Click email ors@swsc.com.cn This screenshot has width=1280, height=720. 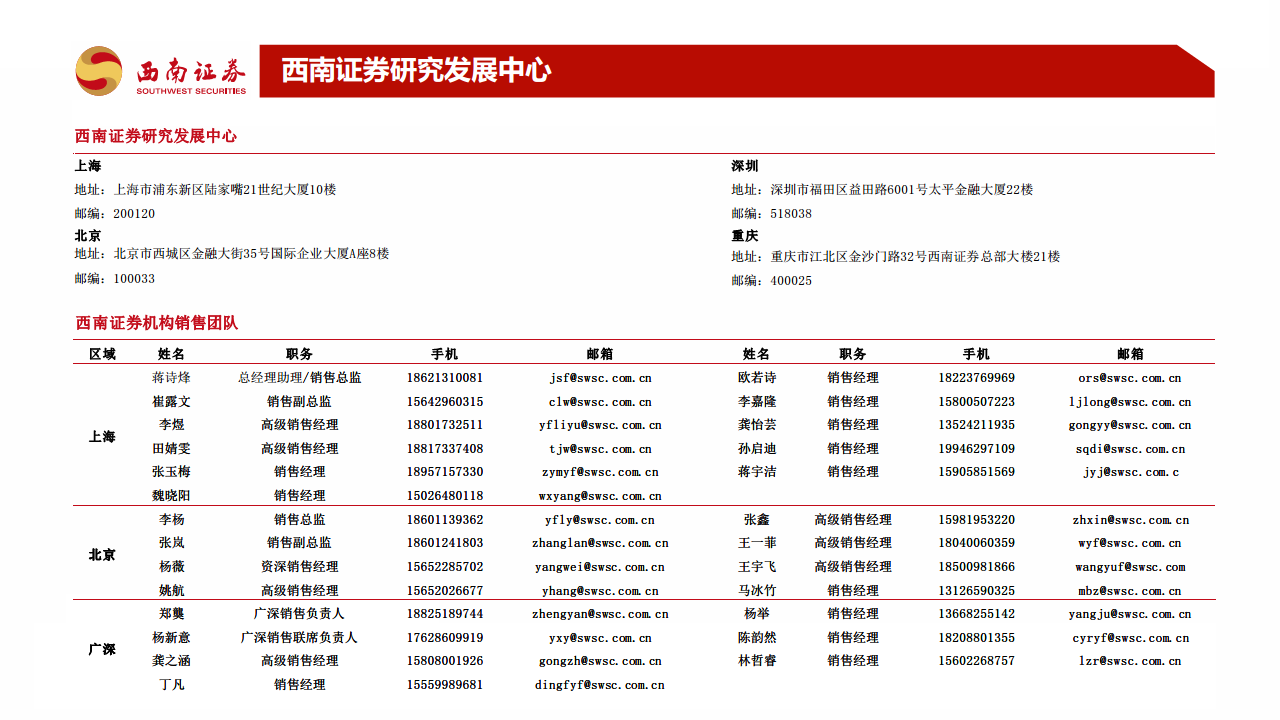(x=1130, y=378)
